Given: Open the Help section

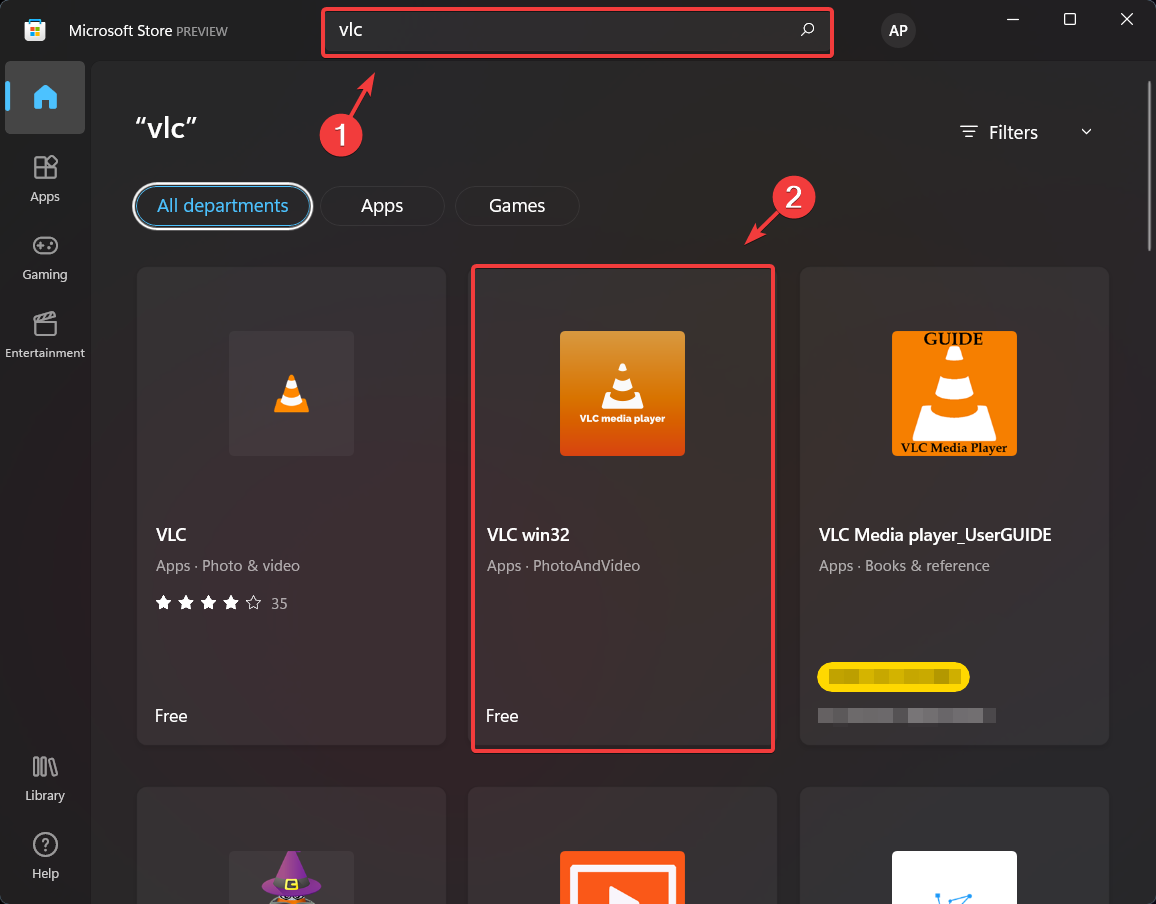Looking at the screenshot, I should pos(44,855).
